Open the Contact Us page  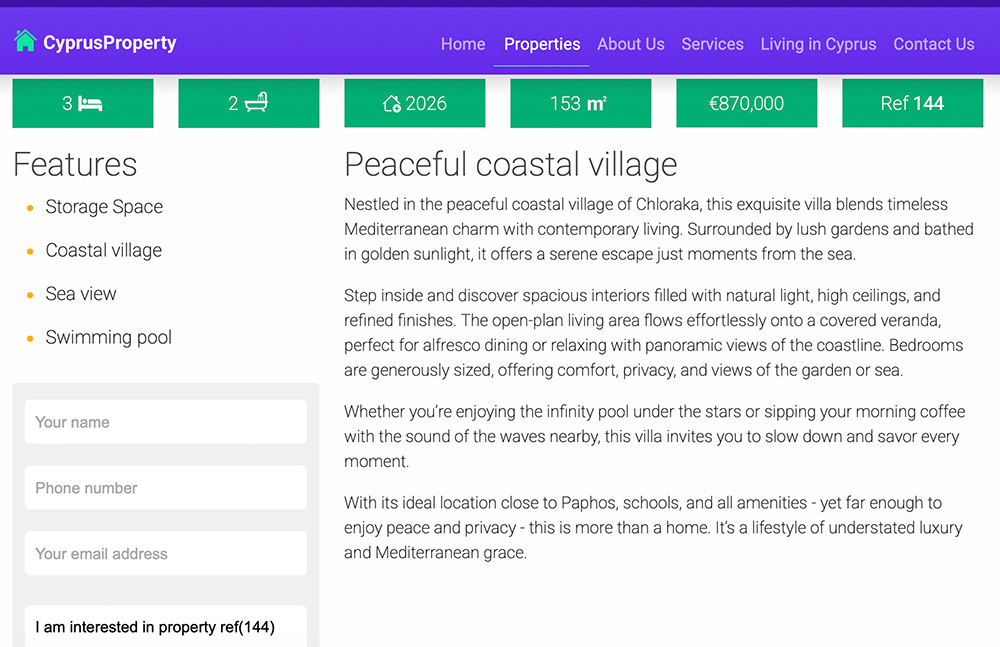[933, 44]
